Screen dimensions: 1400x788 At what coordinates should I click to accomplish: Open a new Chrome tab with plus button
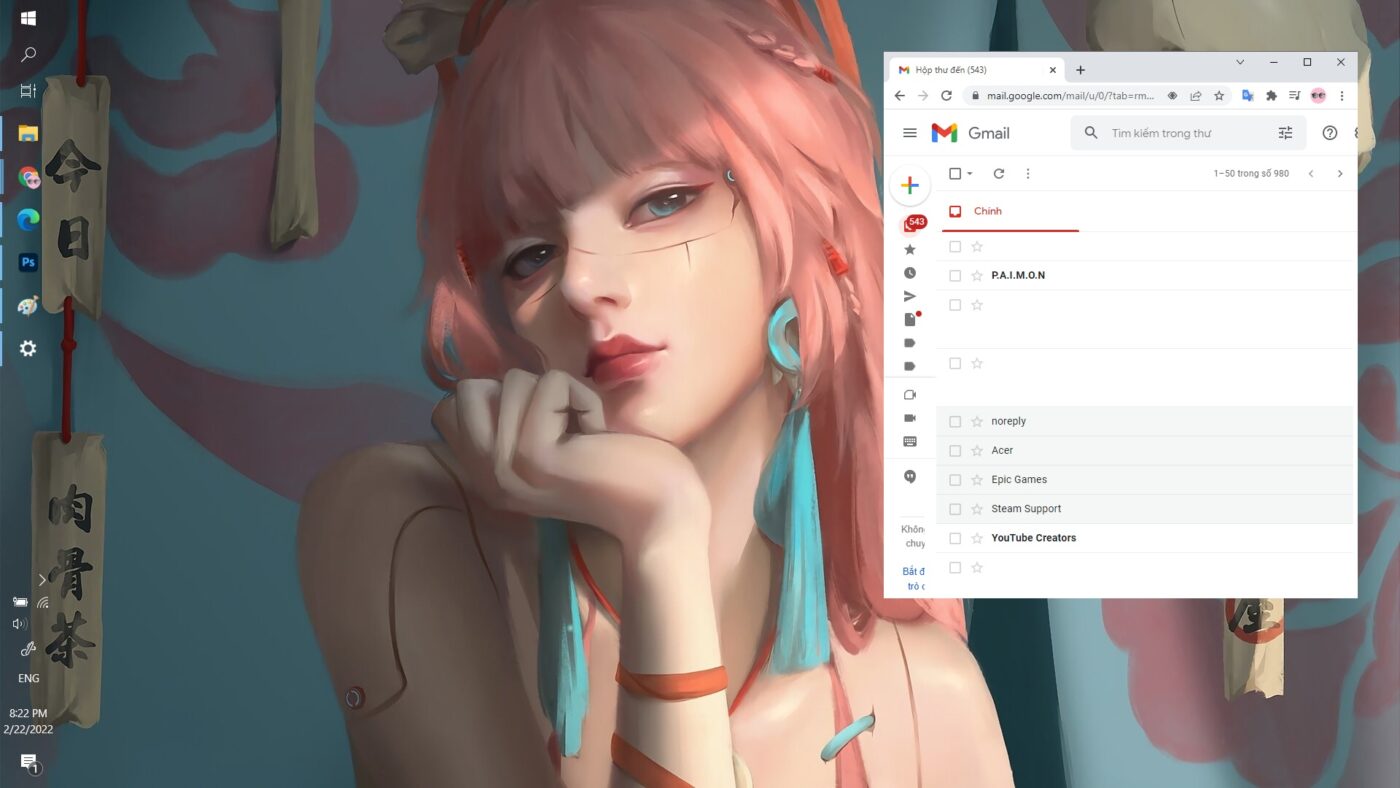(x=1080, y=70)
